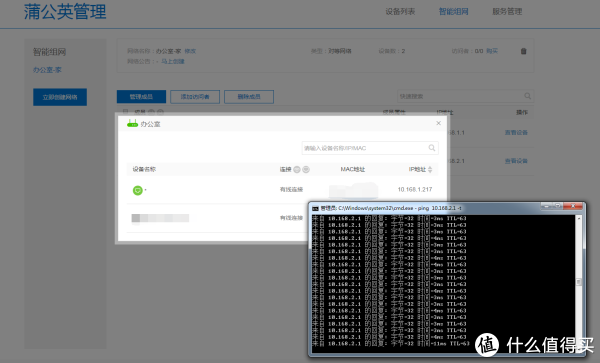This screenshot has width=600, height=363.
Task: Click the green shield device icon
Action: 137,190
